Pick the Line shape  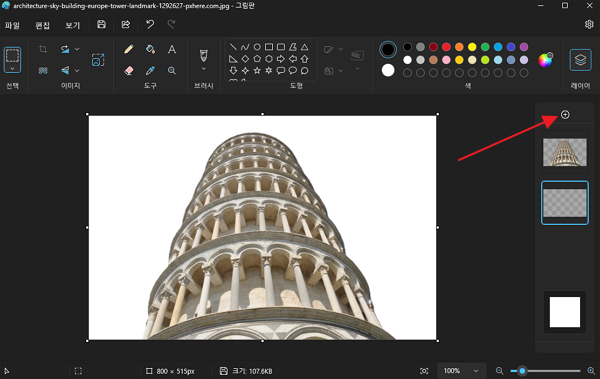coord(233,47)
